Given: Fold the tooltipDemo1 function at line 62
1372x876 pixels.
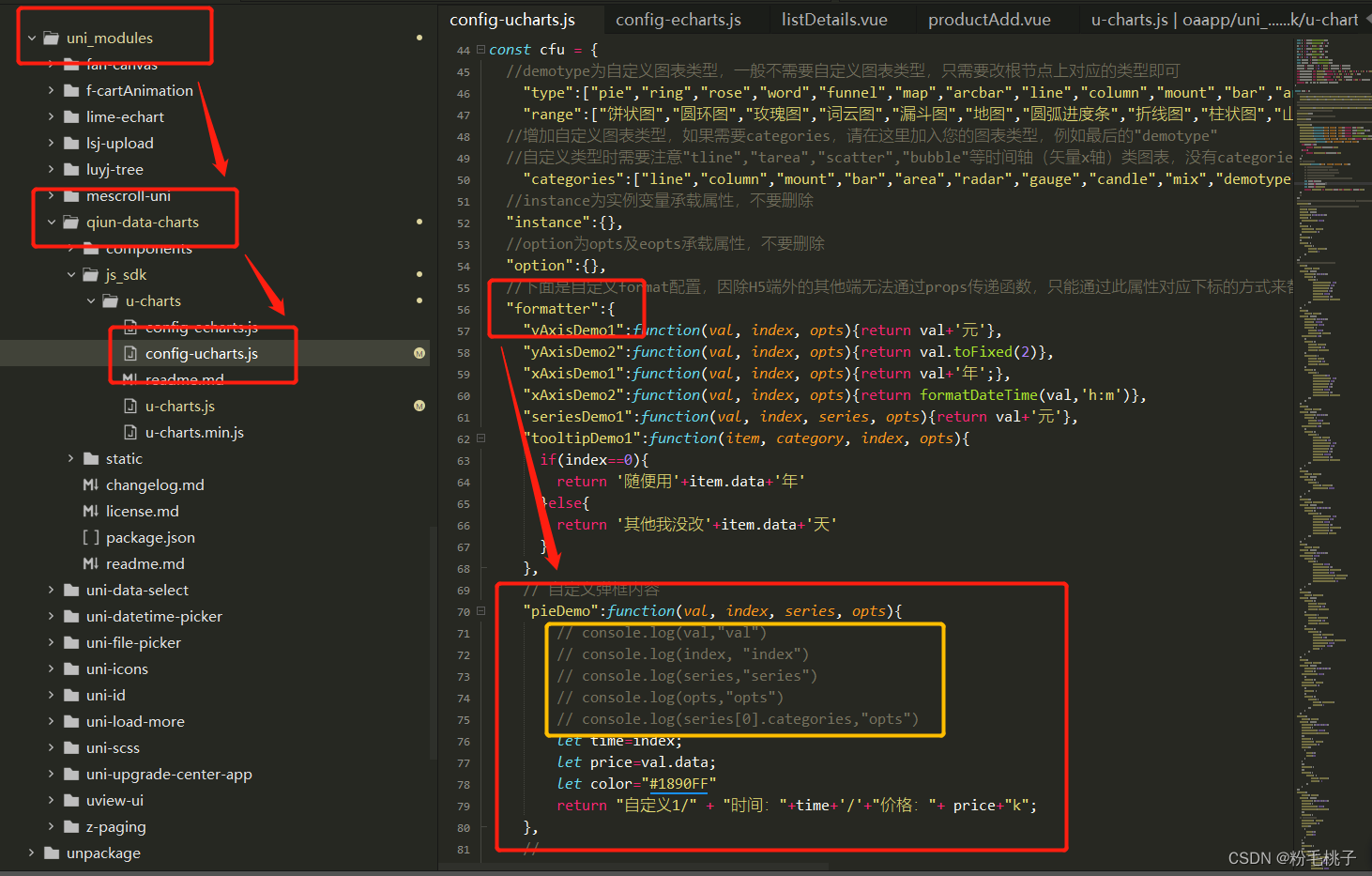Looking at the screenshot, I should (x=481, y=438).
